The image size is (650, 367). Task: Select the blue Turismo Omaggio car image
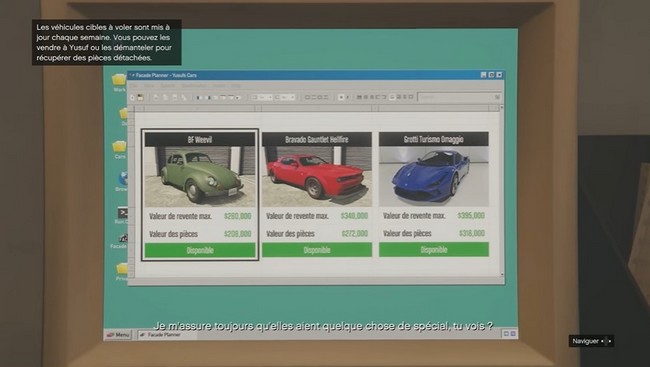tap(434, 176)
